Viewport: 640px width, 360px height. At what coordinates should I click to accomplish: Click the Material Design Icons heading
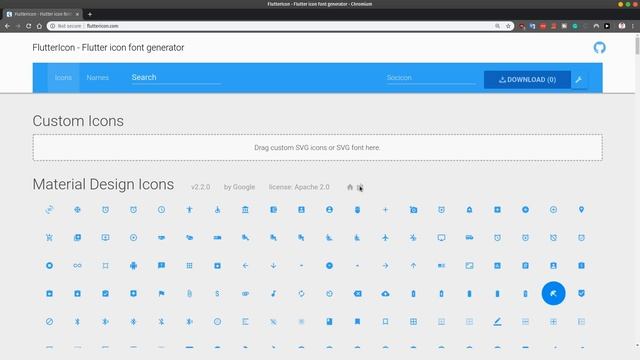pos(103,184)
